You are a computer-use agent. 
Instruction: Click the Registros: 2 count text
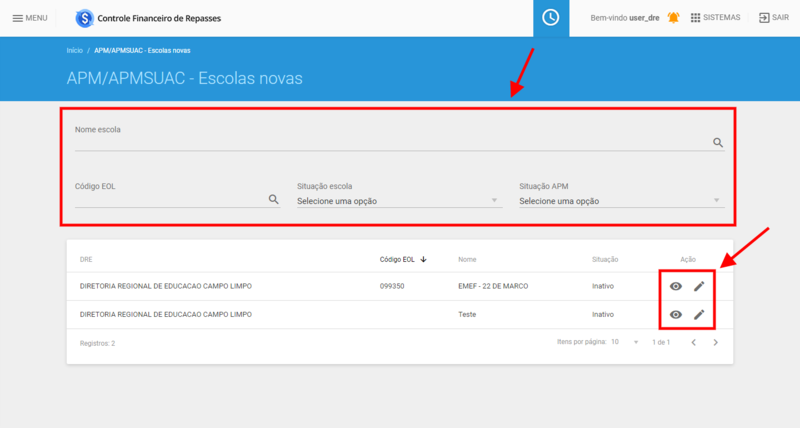coord(97,343)
